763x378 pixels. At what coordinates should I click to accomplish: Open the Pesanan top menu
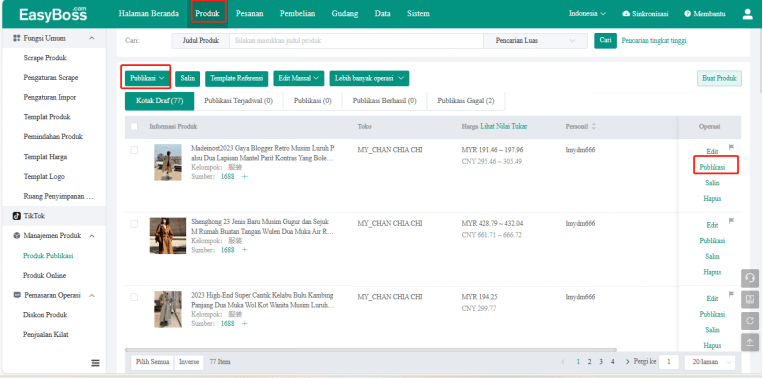coord(250,14)
